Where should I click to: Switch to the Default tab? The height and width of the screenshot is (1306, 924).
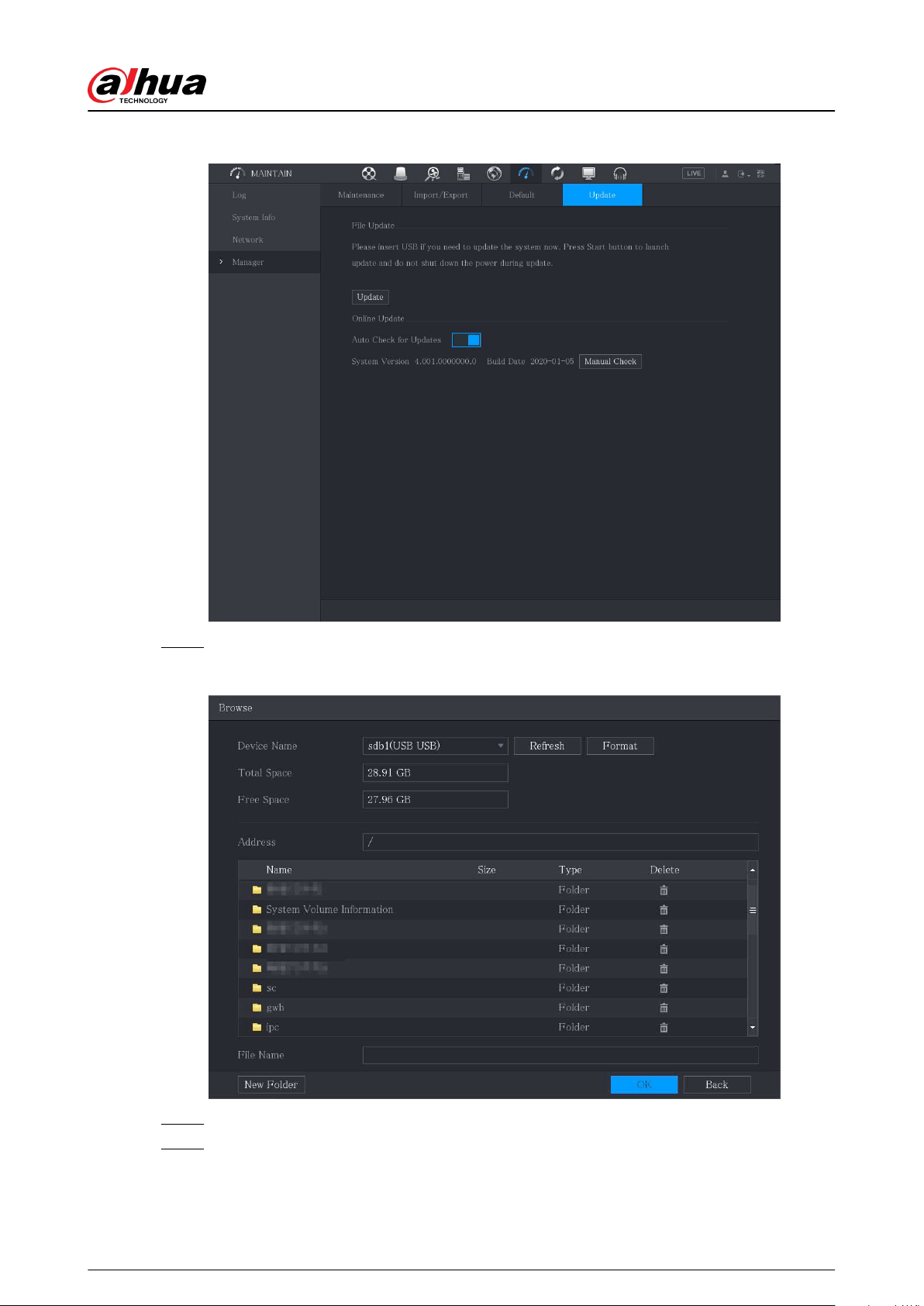tap(522, 195)
